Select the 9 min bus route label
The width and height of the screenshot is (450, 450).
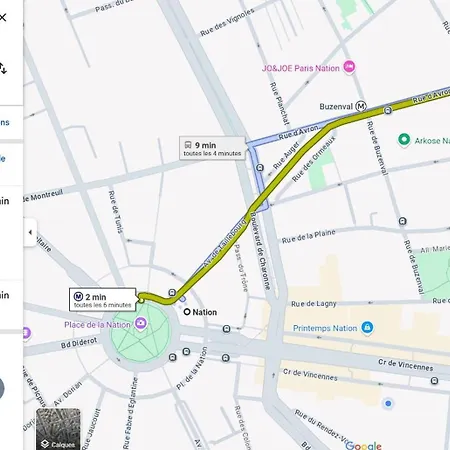coord(212,148)
